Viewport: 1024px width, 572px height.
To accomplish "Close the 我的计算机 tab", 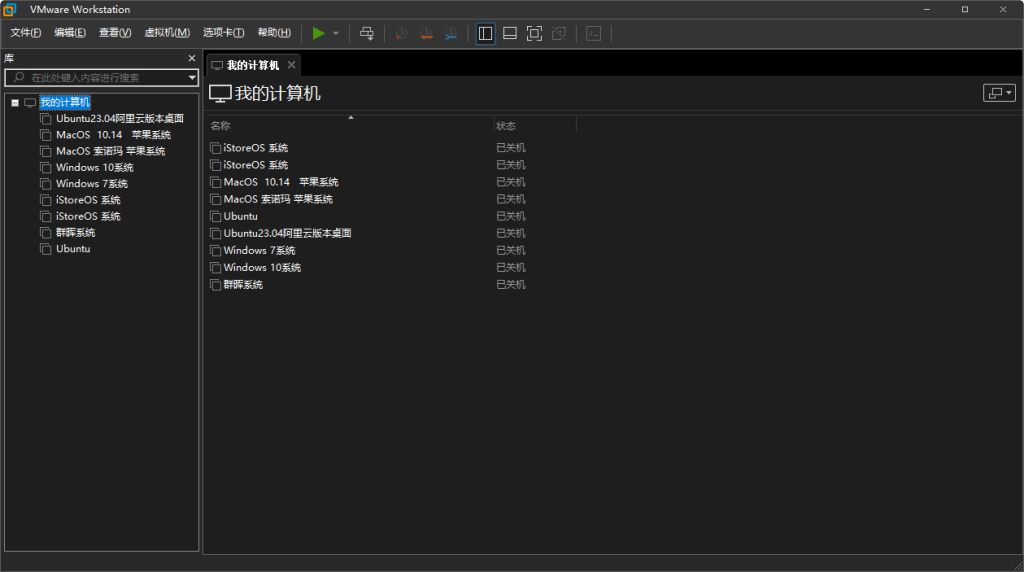I will coord(292,65).
